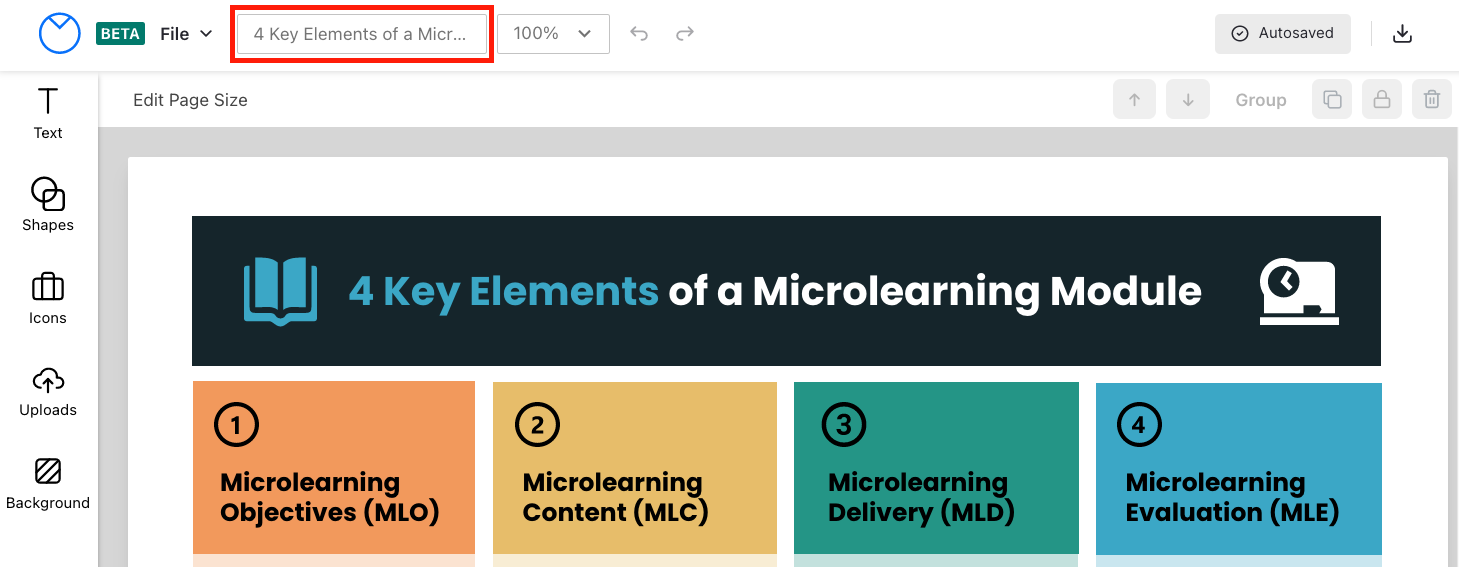Toggle the lock on selected element

pyautogui.click(x=1382, y=100)
